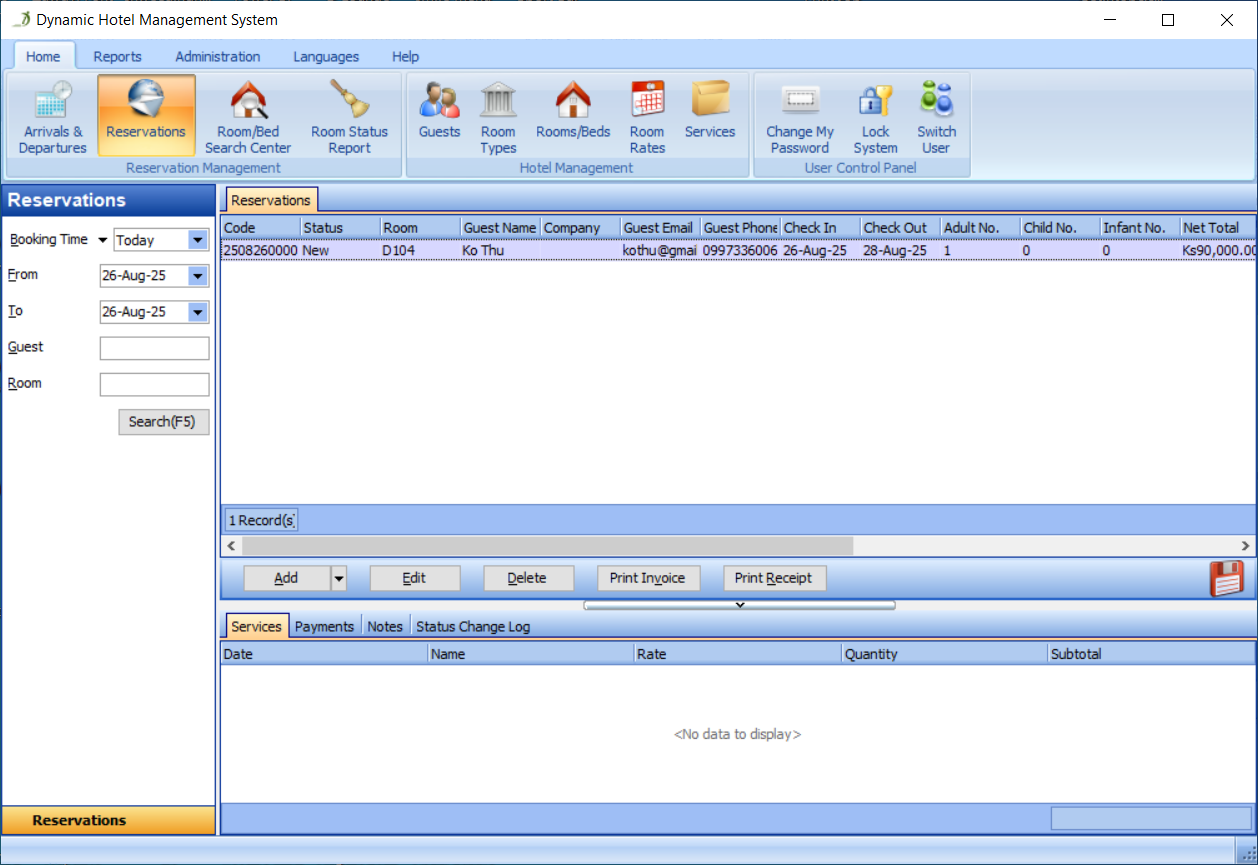Open the Room Status Report
Viewport: 1258px width, 865px height.
point(349,116)
